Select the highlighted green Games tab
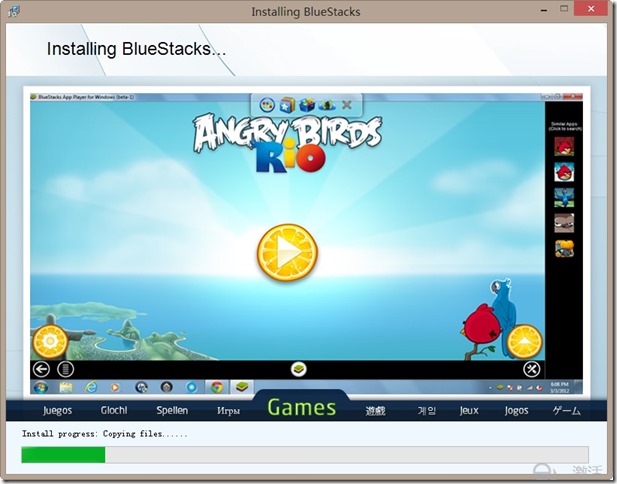Screen dimensions: 617x484 [302, 407]
